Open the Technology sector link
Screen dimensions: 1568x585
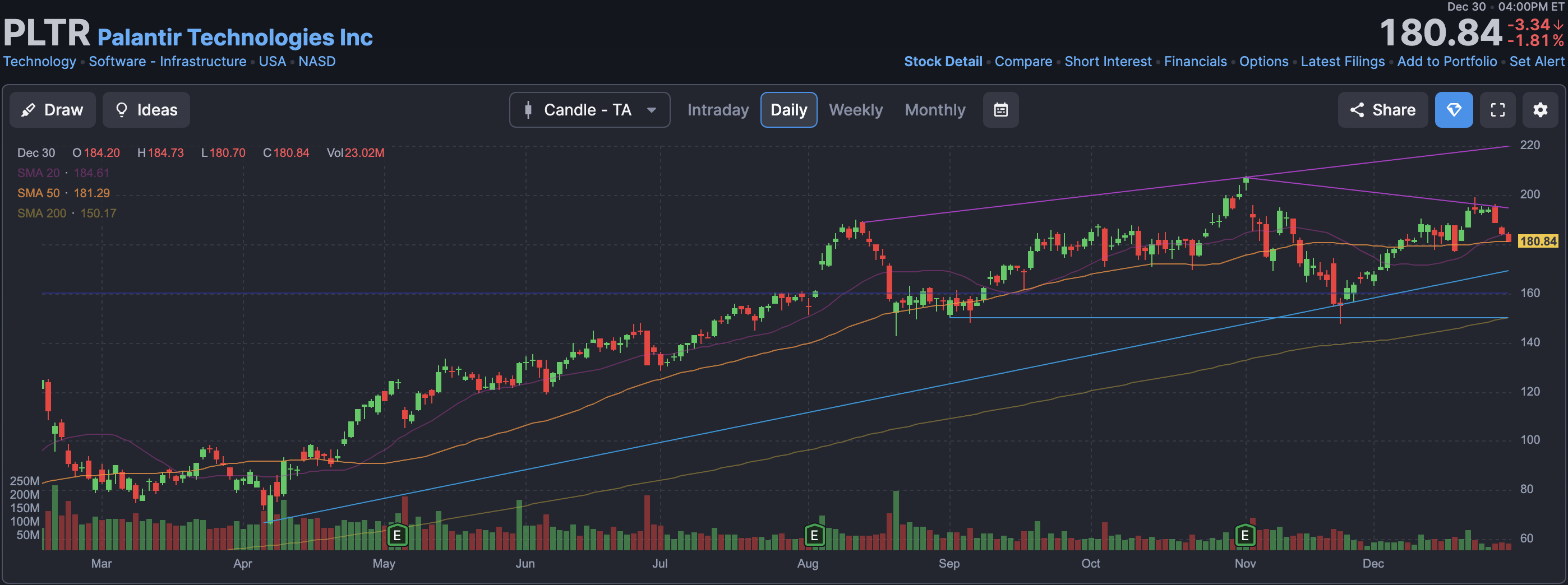[40, 62]
